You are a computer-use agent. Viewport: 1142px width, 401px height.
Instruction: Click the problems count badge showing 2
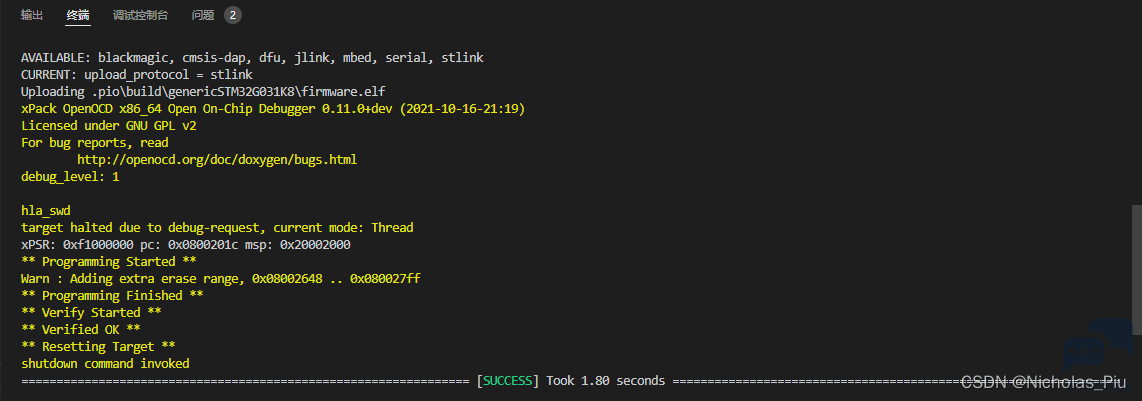coord(232,15)
